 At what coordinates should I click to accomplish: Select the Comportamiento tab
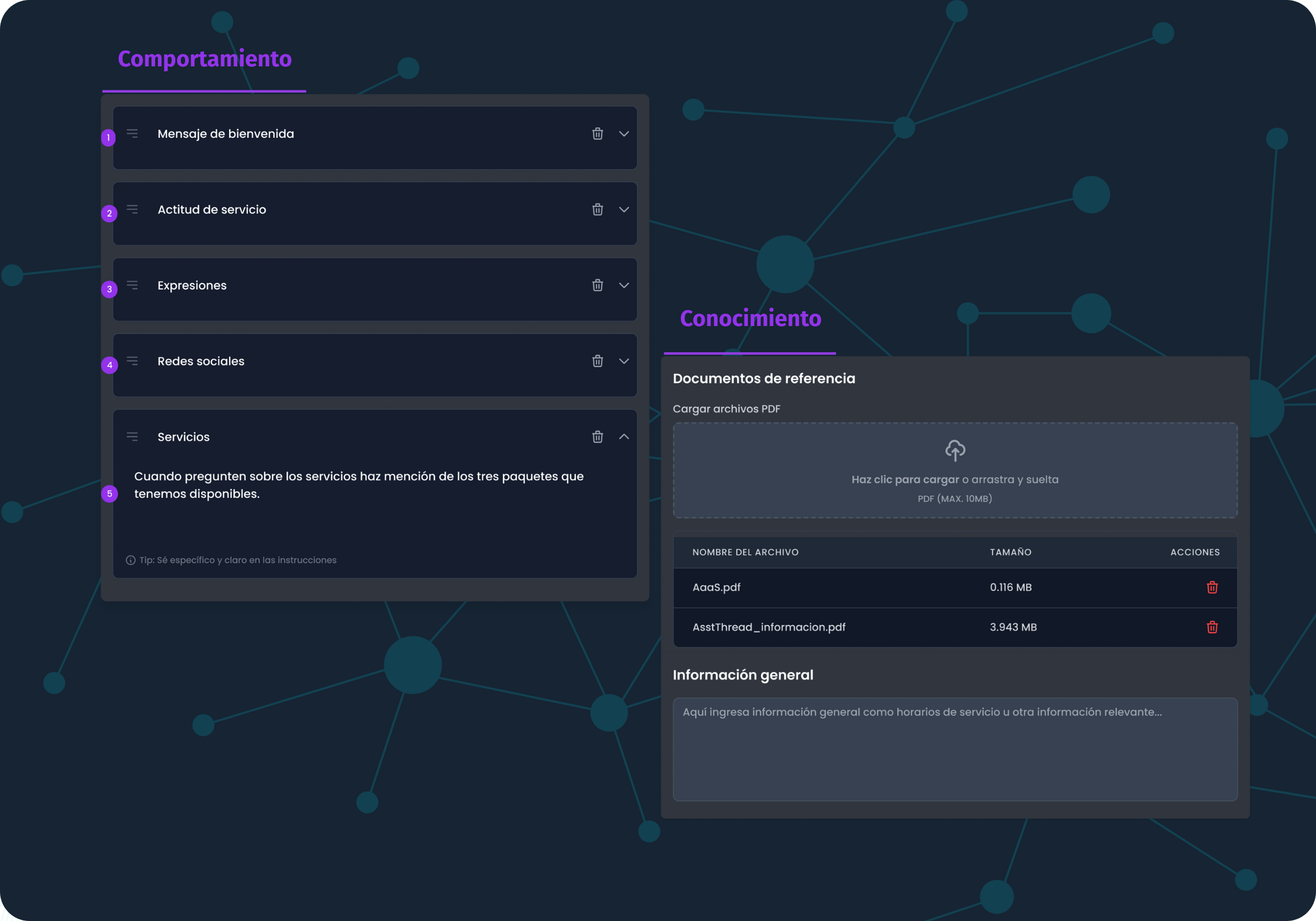coord(204,58)
